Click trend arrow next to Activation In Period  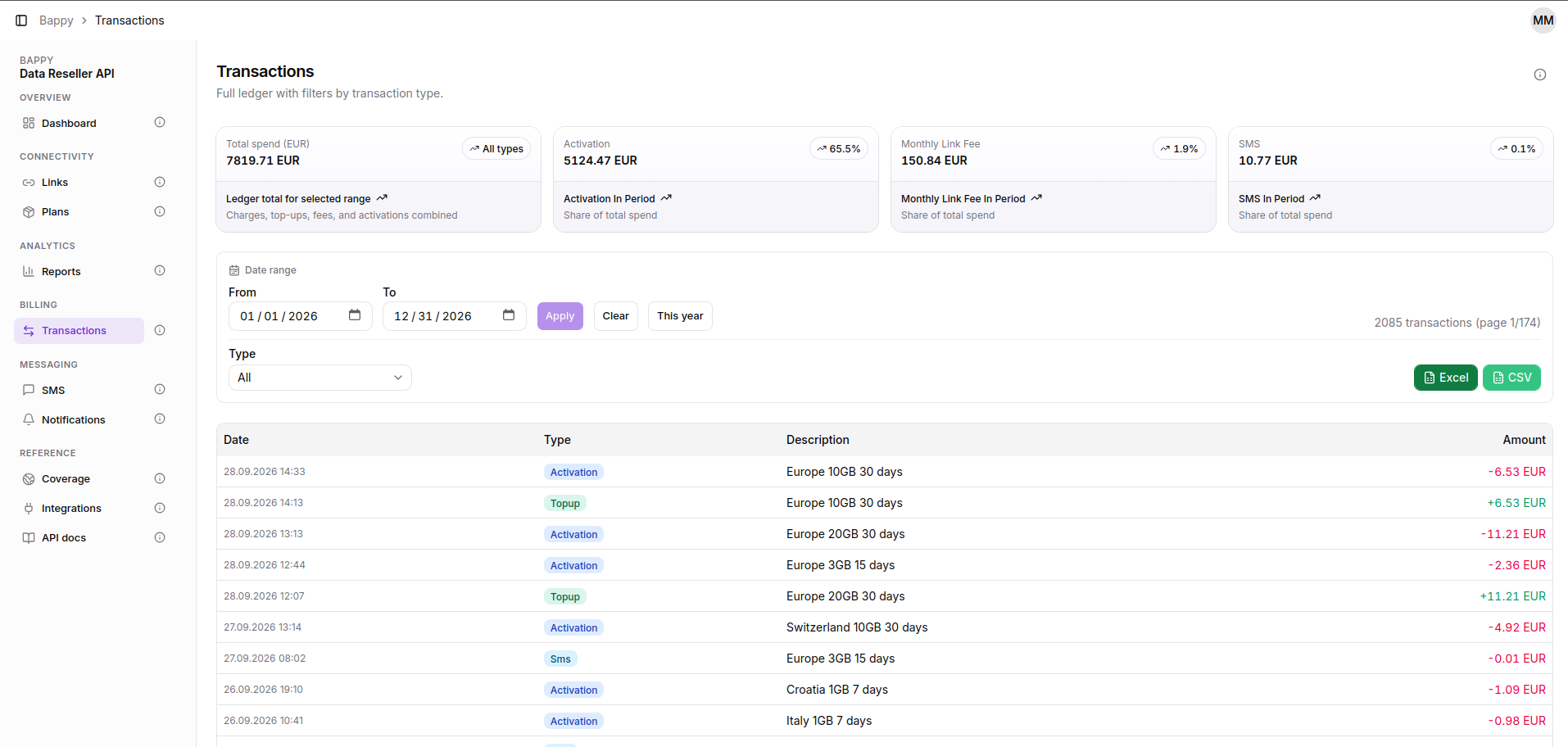click(666, 198)
